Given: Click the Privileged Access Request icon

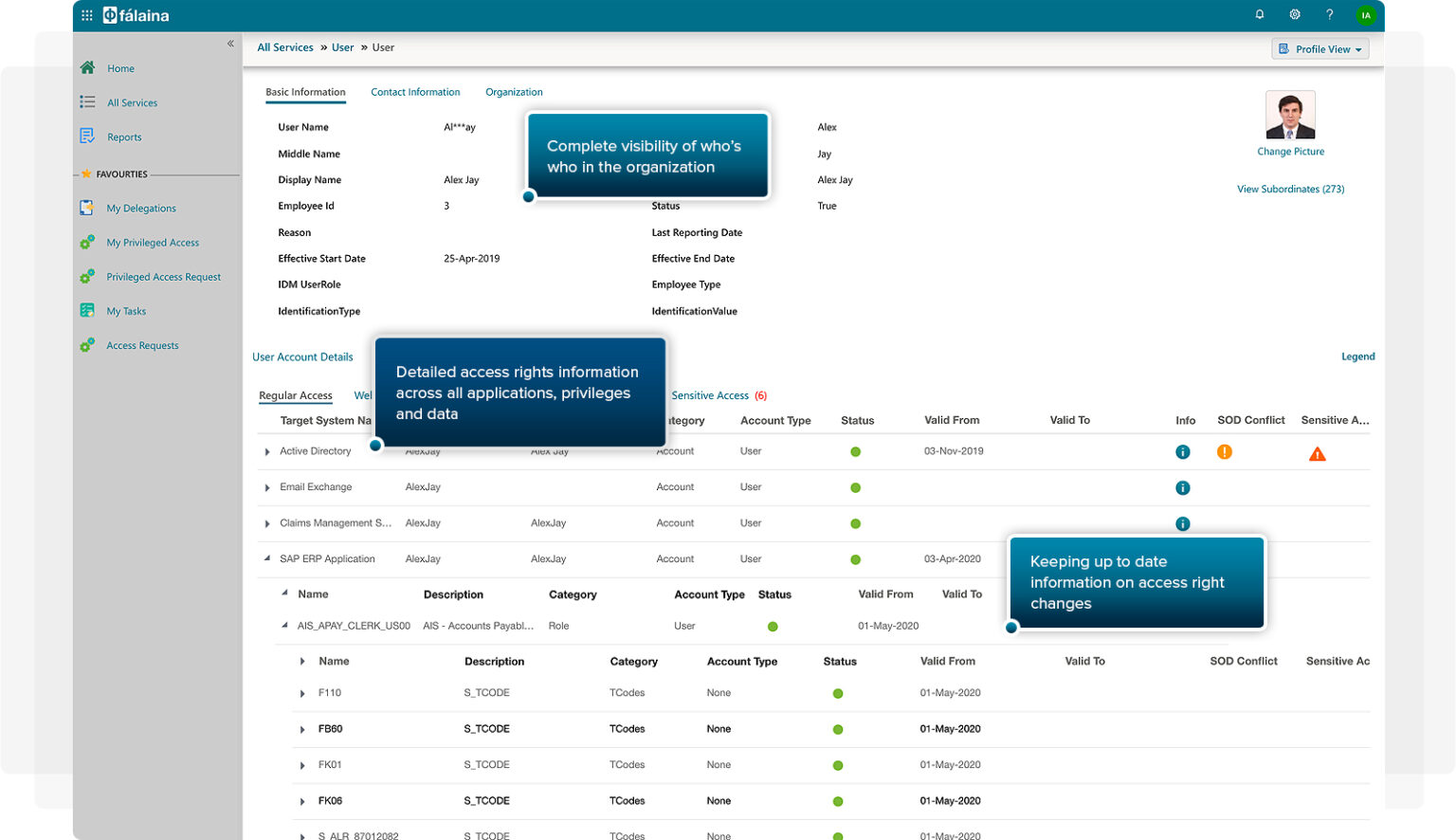Looking at the screenshot, I should coord(87,276).
